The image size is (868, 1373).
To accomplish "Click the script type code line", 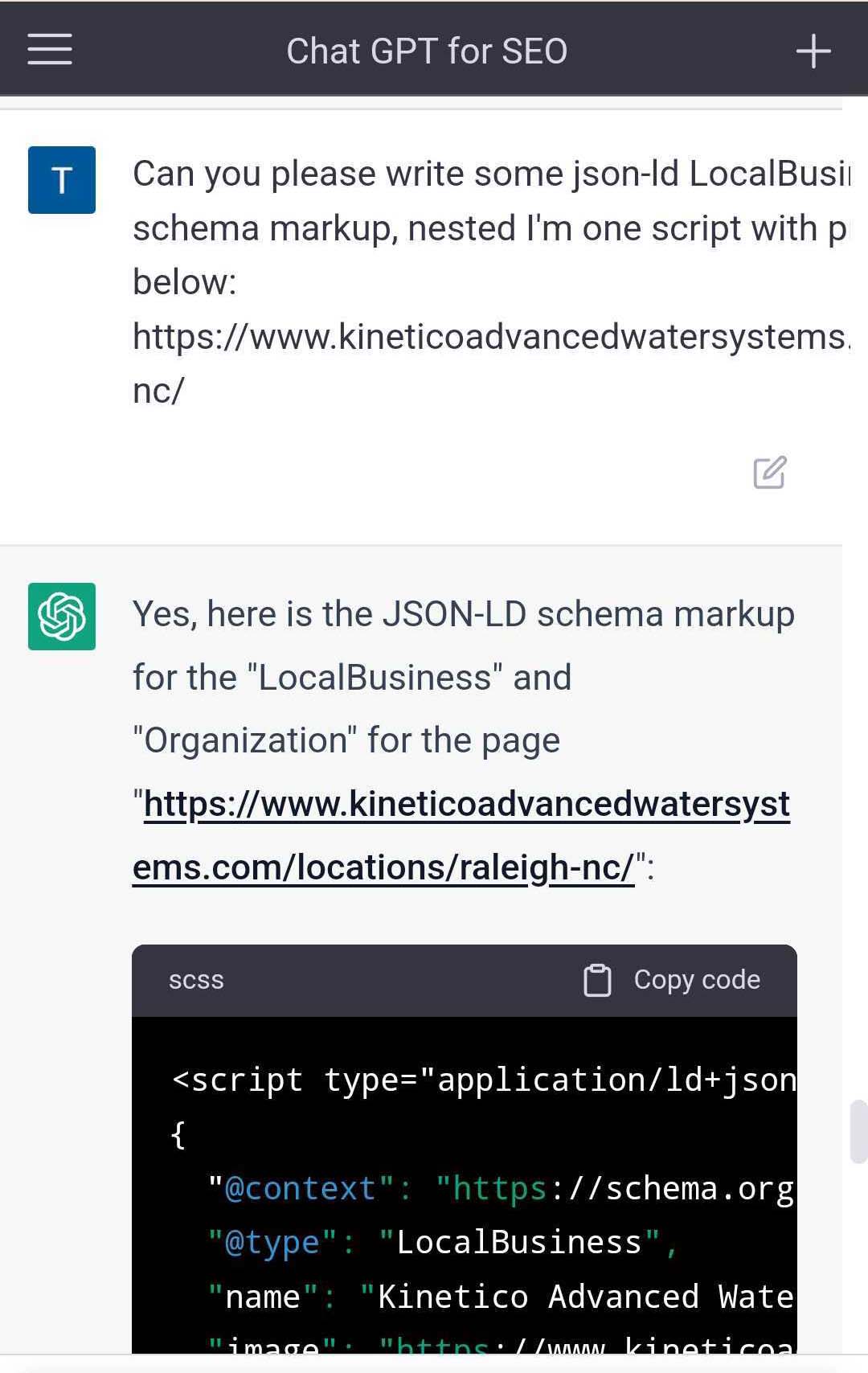I will point(484,1080).
